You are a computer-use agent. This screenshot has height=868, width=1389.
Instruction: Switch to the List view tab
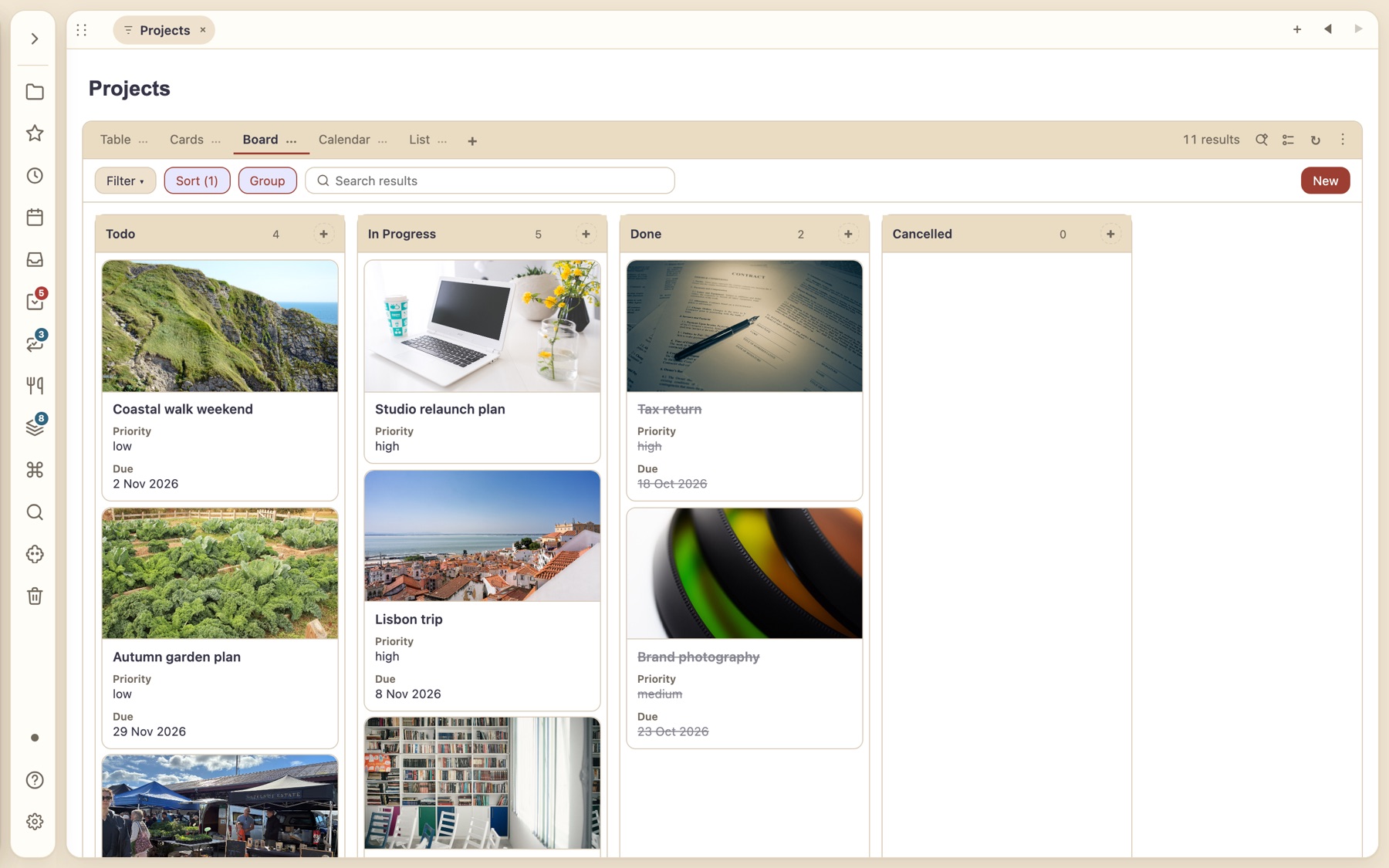click(419, 140)
